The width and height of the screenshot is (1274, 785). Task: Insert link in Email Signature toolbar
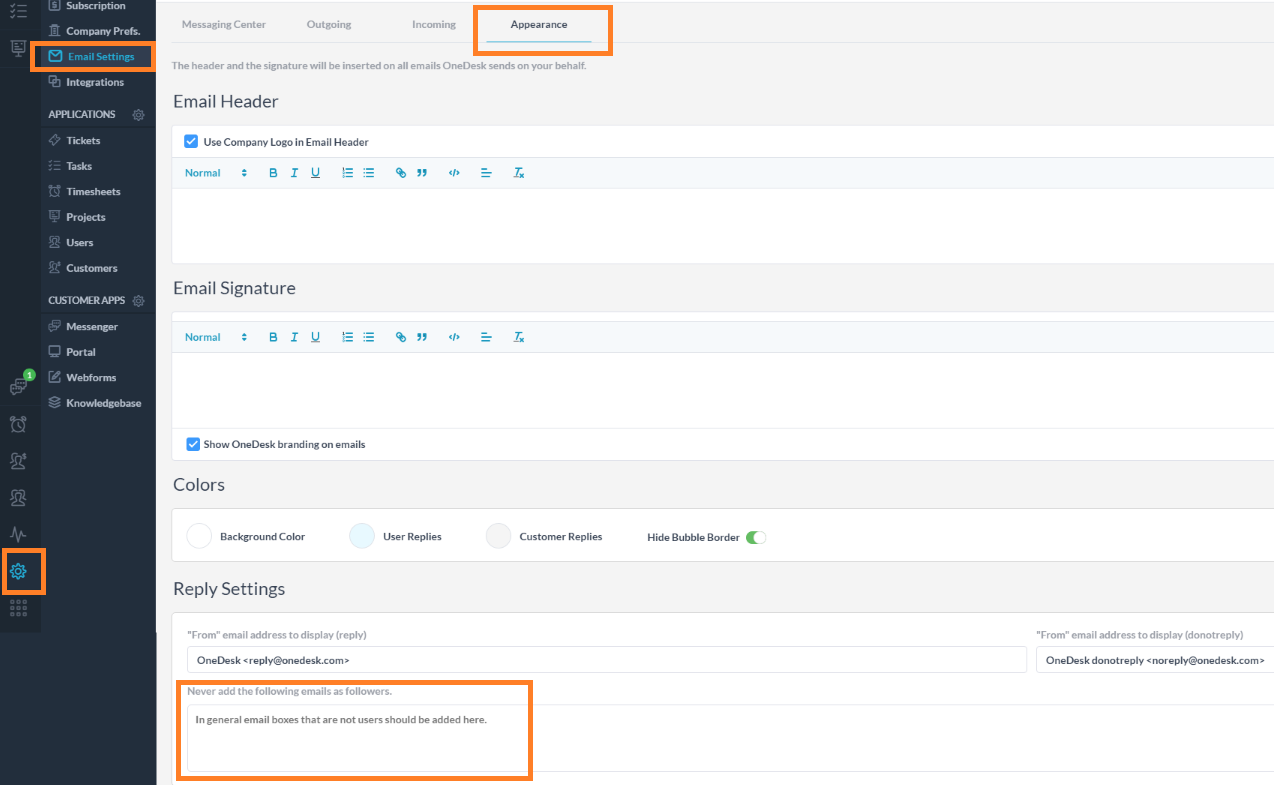pyautogui.click(x=401, y=337)
